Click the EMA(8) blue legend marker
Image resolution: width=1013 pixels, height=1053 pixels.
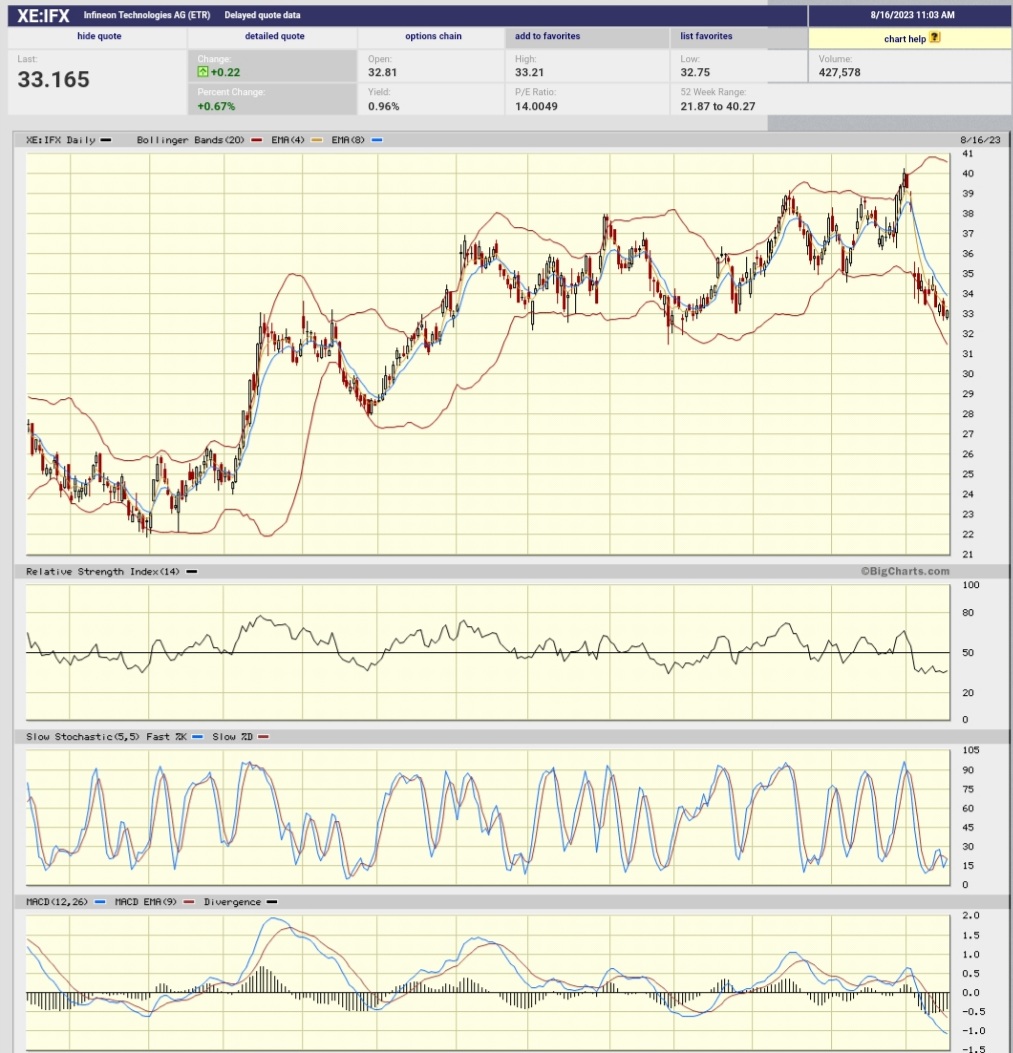(377, 140)
